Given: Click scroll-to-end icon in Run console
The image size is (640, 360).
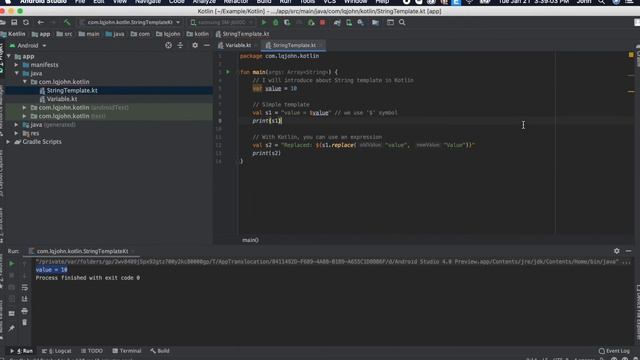Looking at the screenshot, I should [x=24, y=299].
